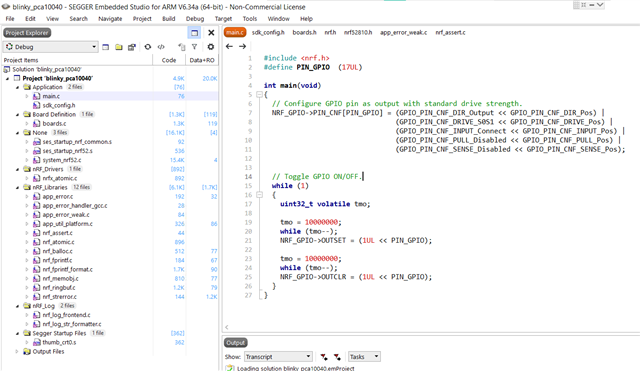Screen dimensions: 640x371
Task: Select Solution 'blinky_pca10040' row
Action: (x=47, y=69)
